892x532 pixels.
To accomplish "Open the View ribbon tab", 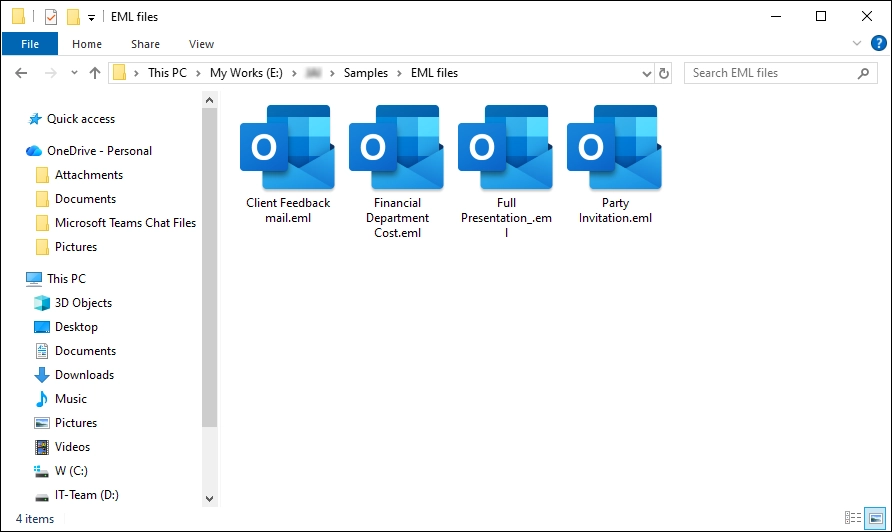I will coord(201,44).
